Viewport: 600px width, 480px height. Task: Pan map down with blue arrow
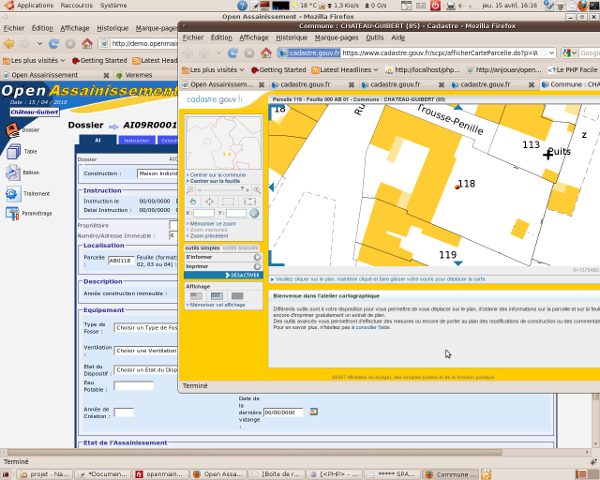tap(458, 263)
